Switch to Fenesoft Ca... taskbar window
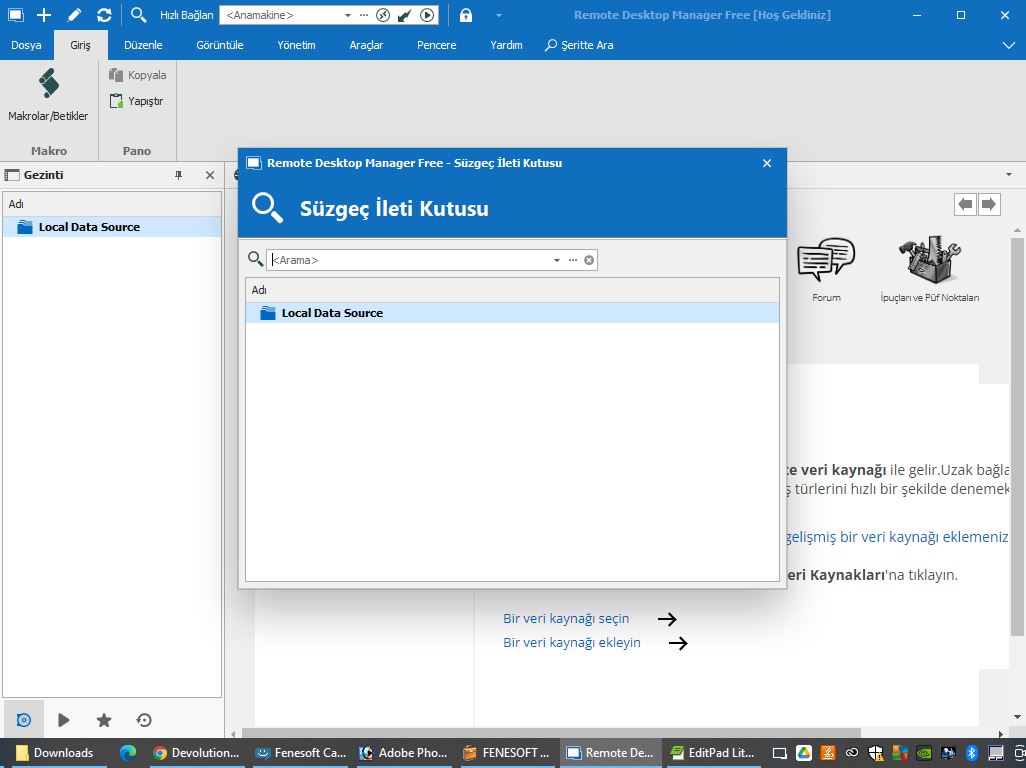This screenshot has width=1026, height=768. [x=300, y=753]
